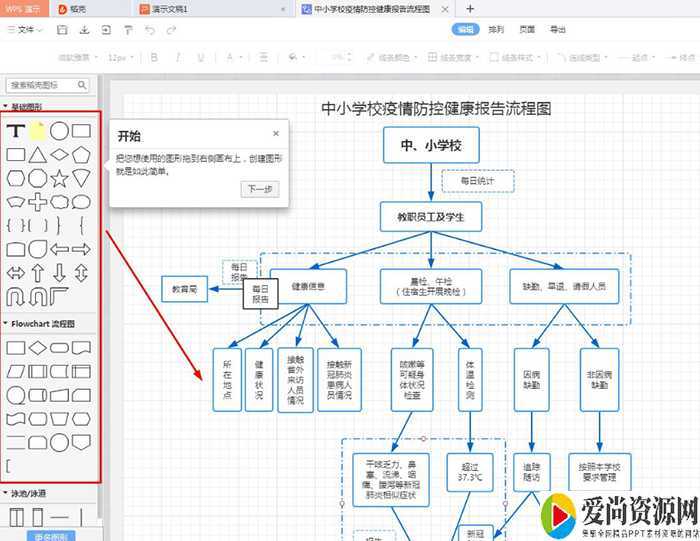Image resolution: width=700 pixels, height=541 pixels.
Task: Close the 开始 tutorial popup
Action: 276,133
